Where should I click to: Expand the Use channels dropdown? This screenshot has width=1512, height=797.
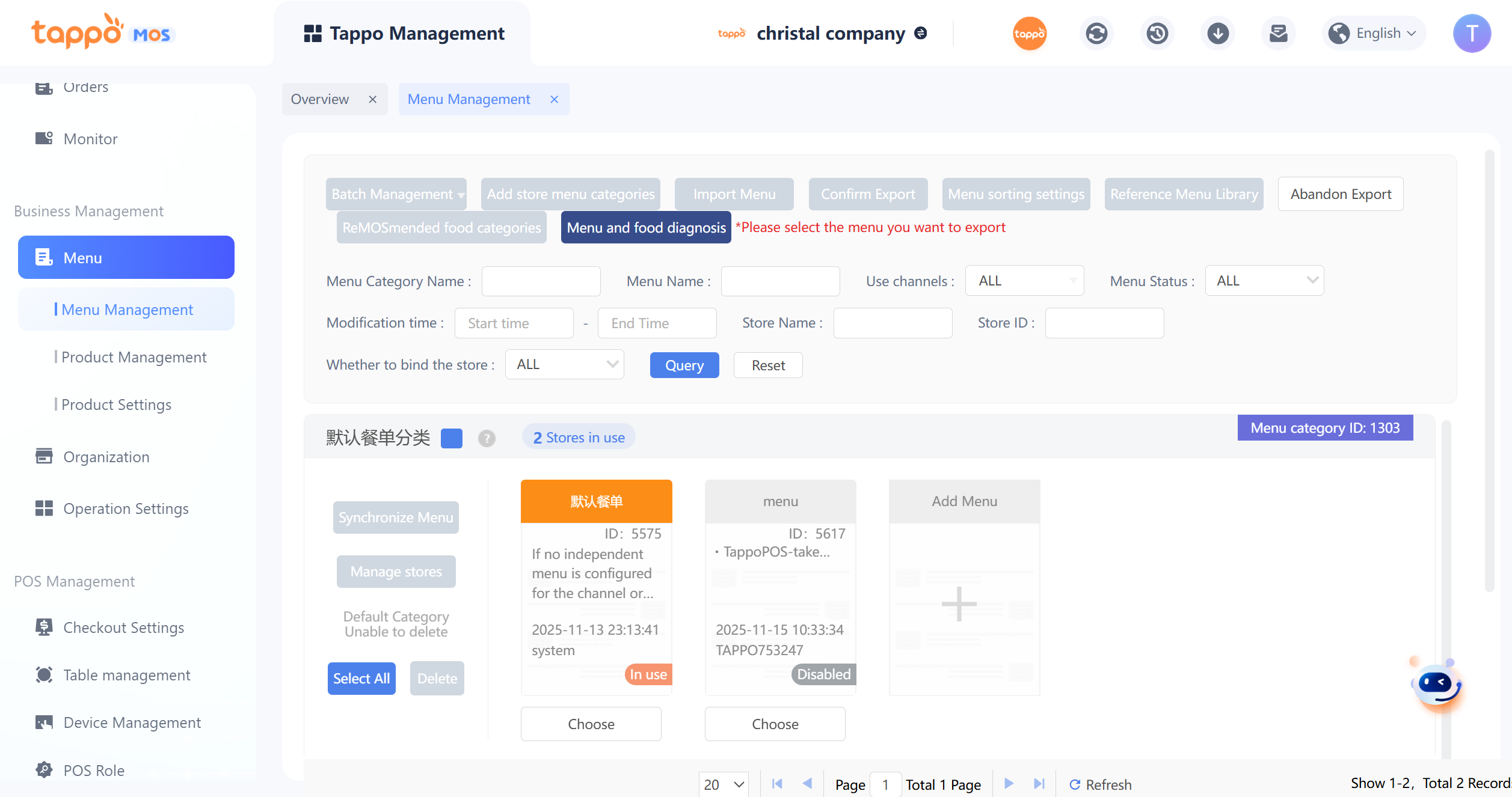click(1024, 281)
